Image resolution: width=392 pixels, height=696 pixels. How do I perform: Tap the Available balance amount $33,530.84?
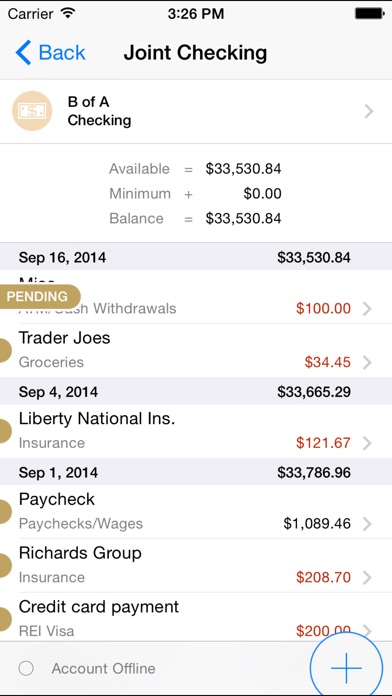[x=243, y=169]
